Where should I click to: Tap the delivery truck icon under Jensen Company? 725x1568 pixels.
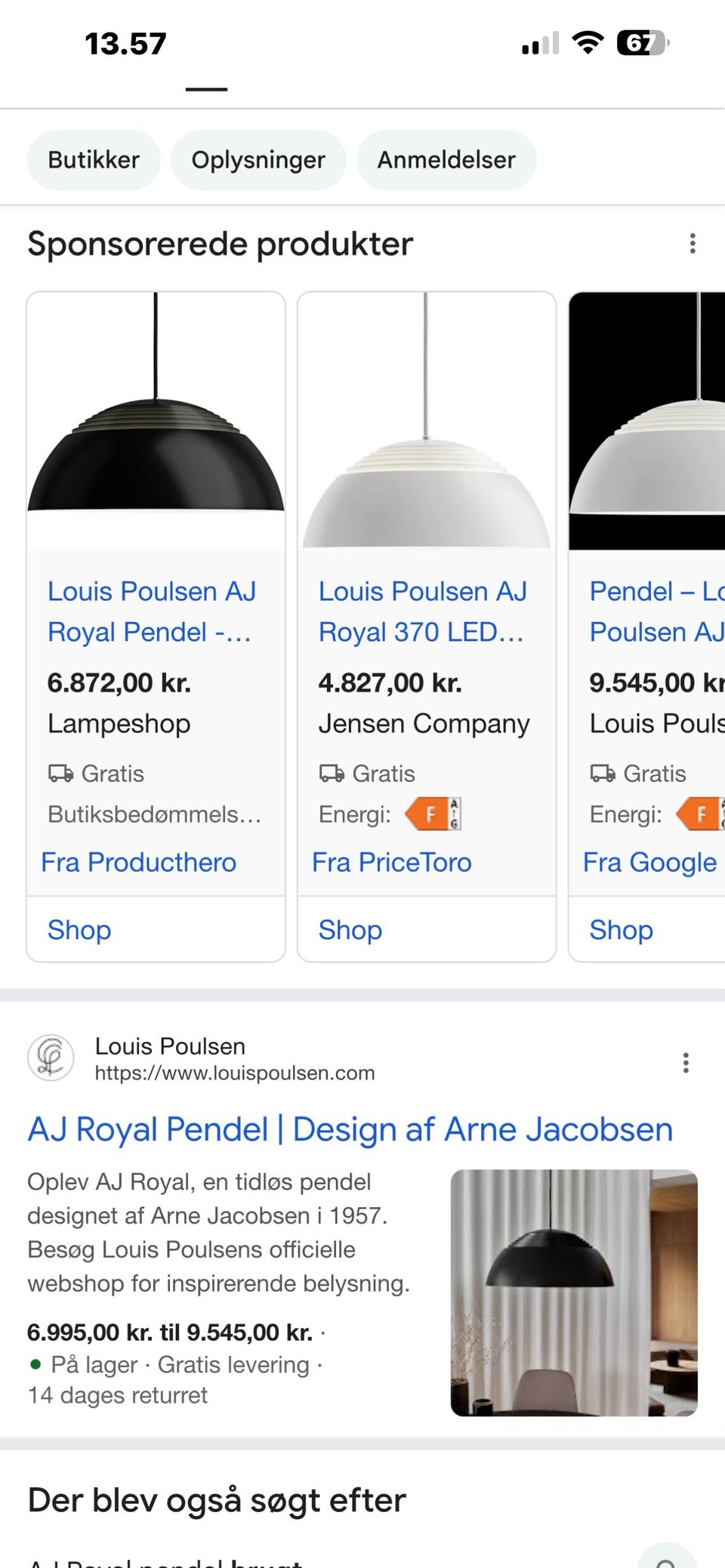tap(332, 773)
